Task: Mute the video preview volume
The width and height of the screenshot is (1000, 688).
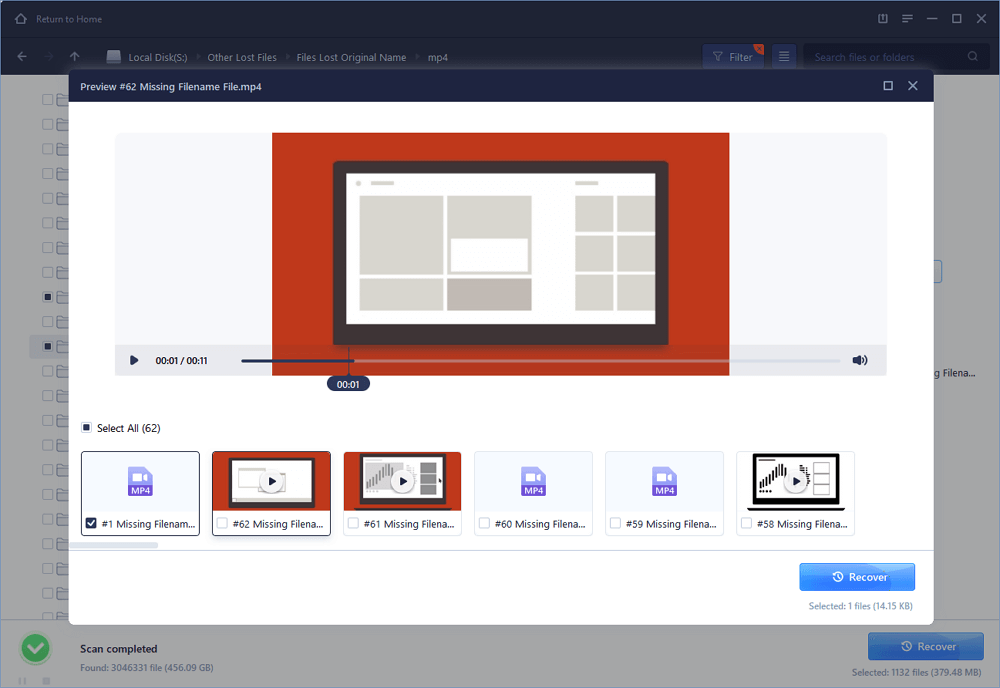Action: click(859, 360)
